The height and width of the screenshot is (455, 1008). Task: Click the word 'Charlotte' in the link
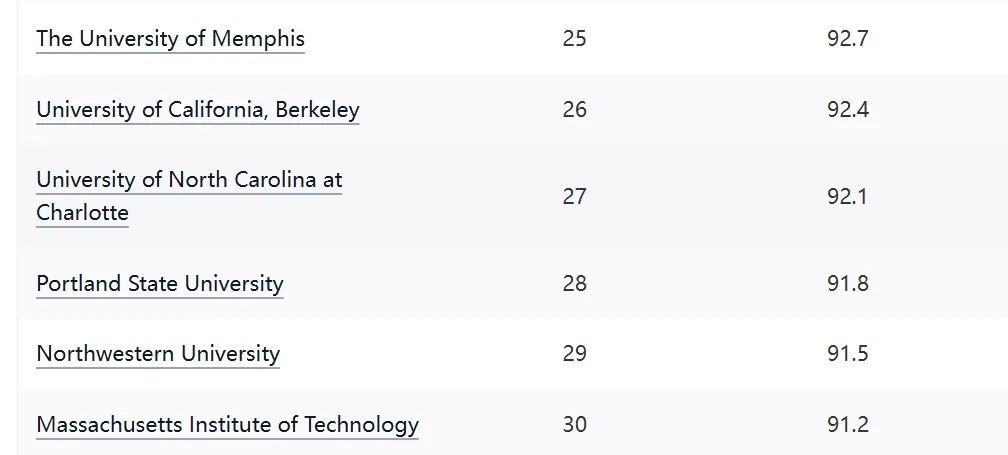coord(82,213)
